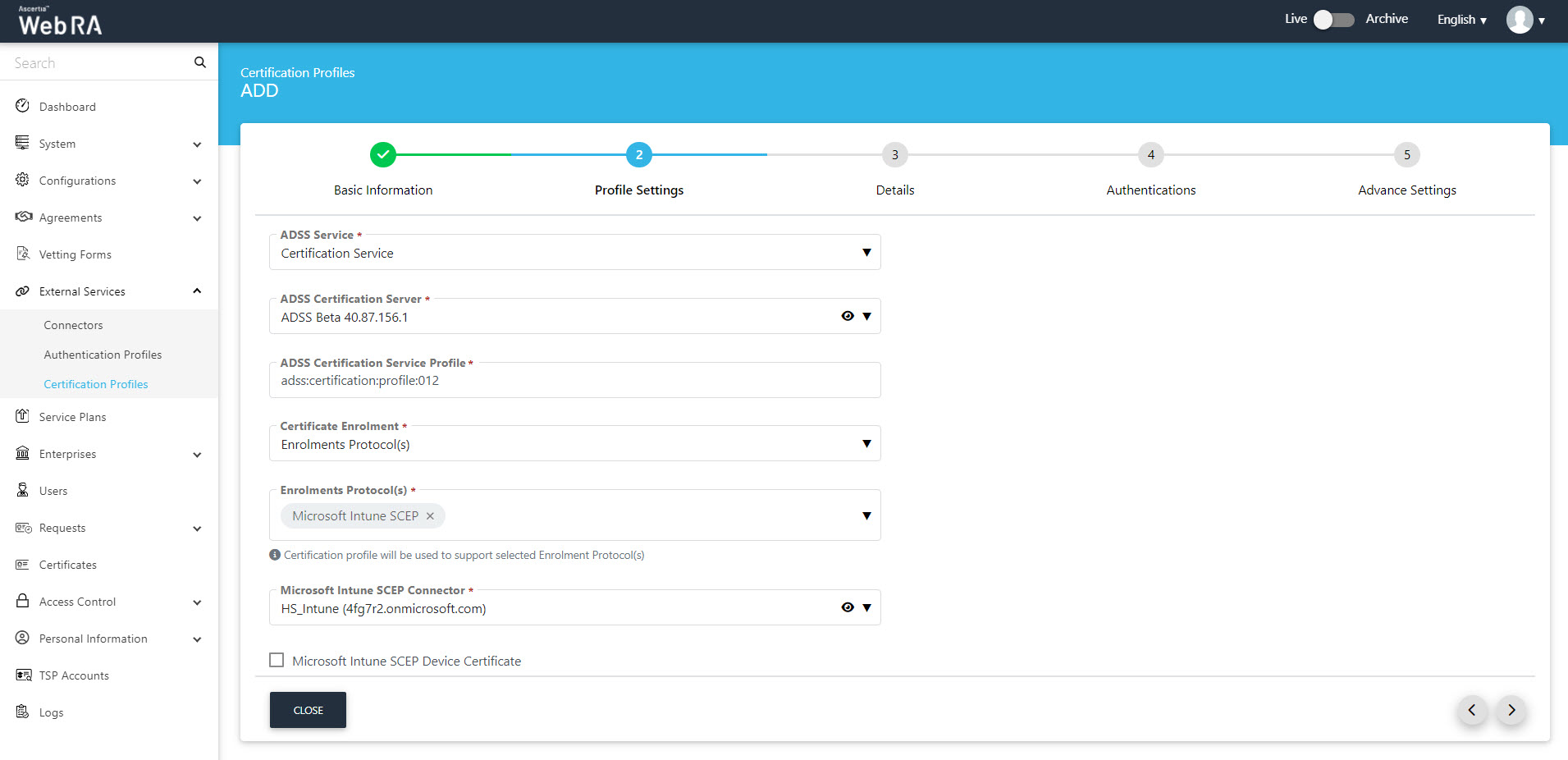This screenshot has height=760, width=1568.
Task: Click the Configurations gear icon
Action: pos(23,180)
